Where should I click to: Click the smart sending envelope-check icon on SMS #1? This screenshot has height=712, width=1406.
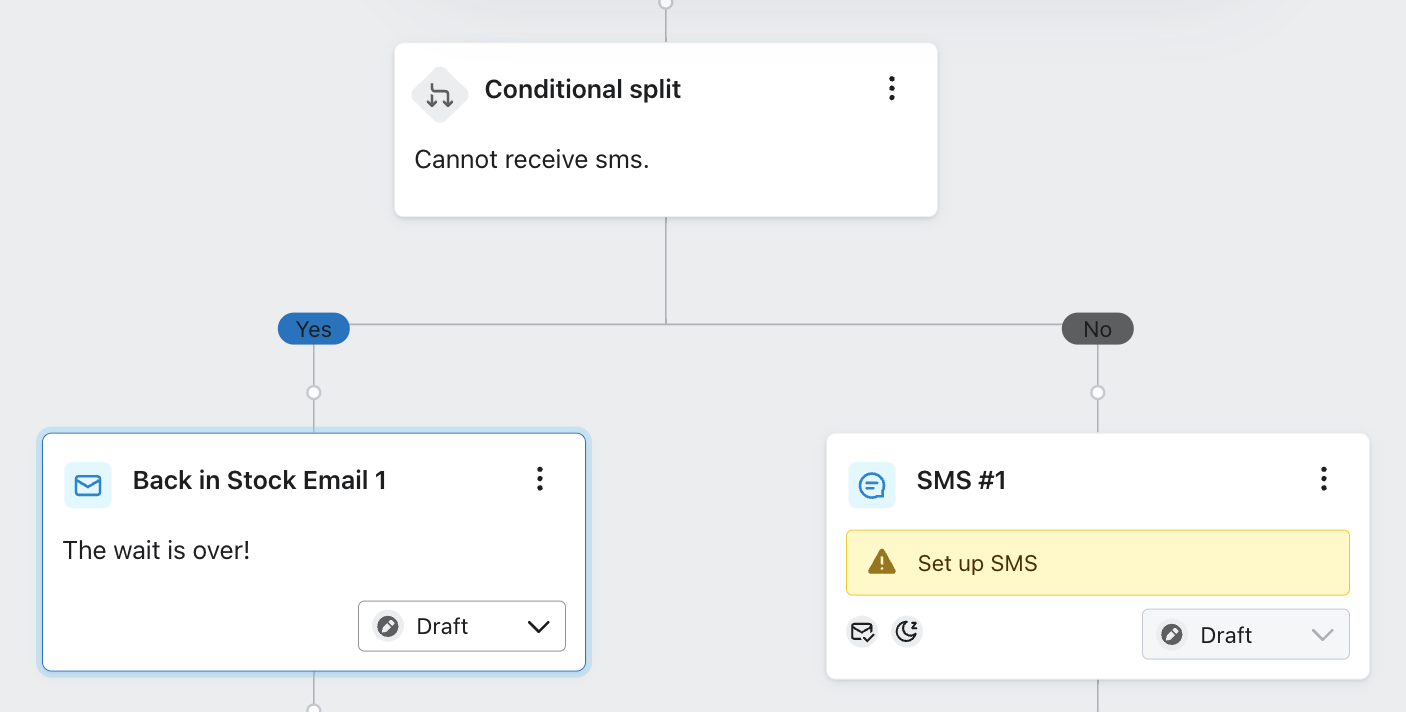(862, 632)
